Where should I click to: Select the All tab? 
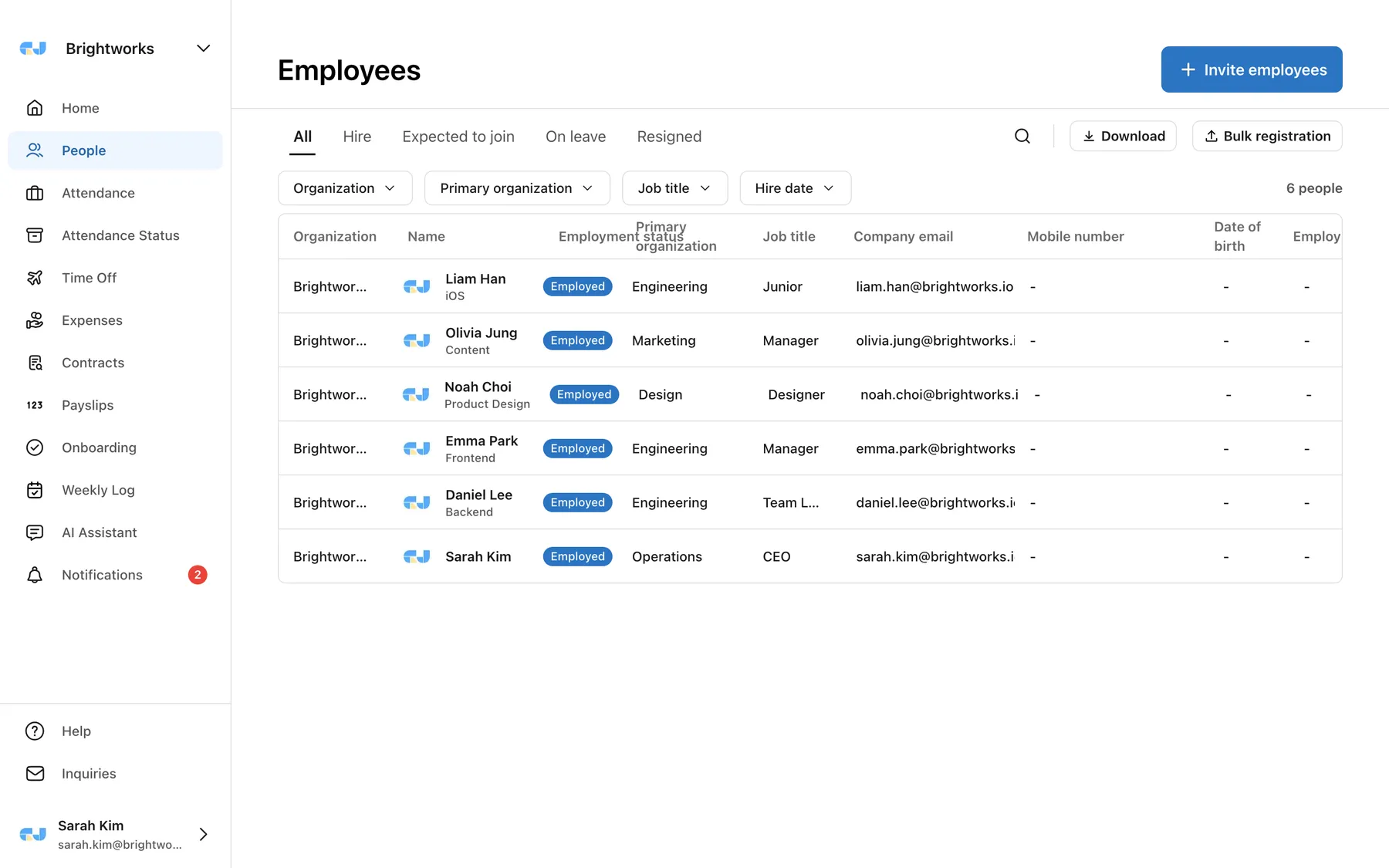(x=302, y=137)
